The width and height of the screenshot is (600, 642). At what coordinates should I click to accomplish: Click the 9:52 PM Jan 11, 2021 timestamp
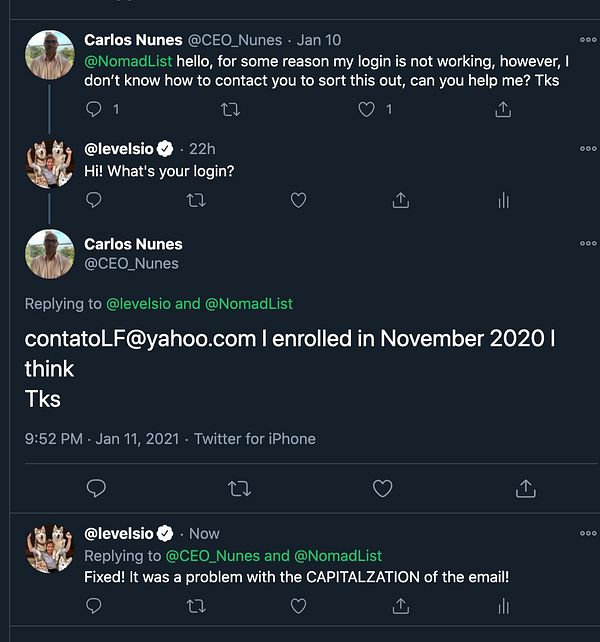point(104,438)
